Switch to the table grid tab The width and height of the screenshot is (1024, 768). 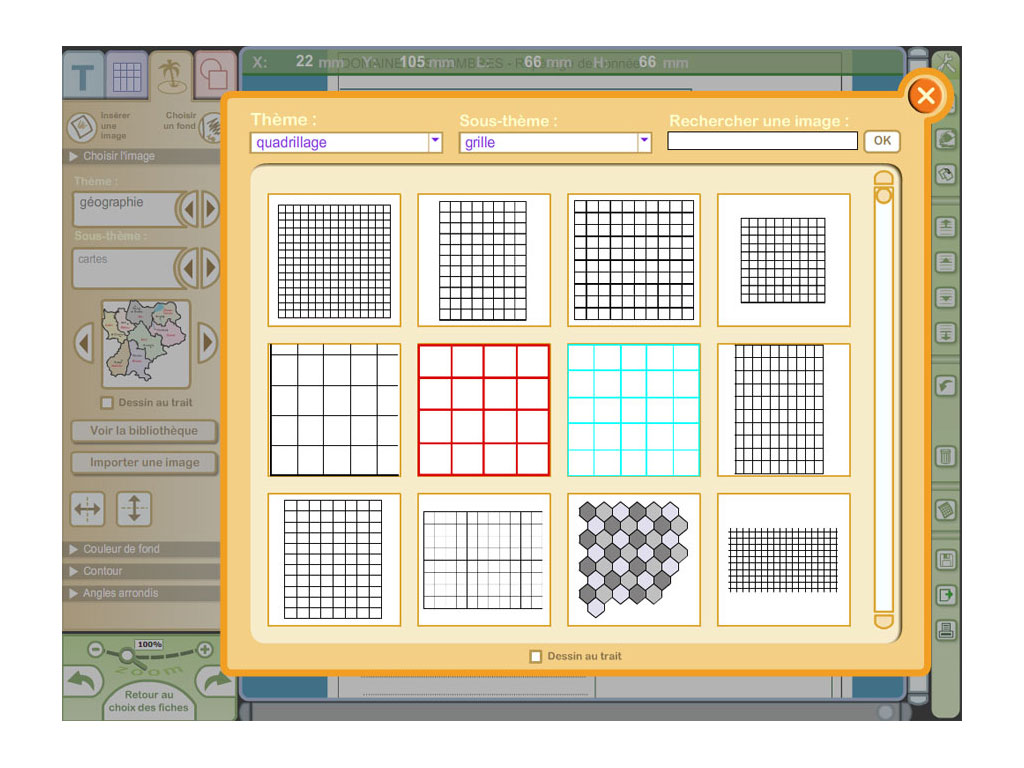pyautogui.click(x=127, y=76)
